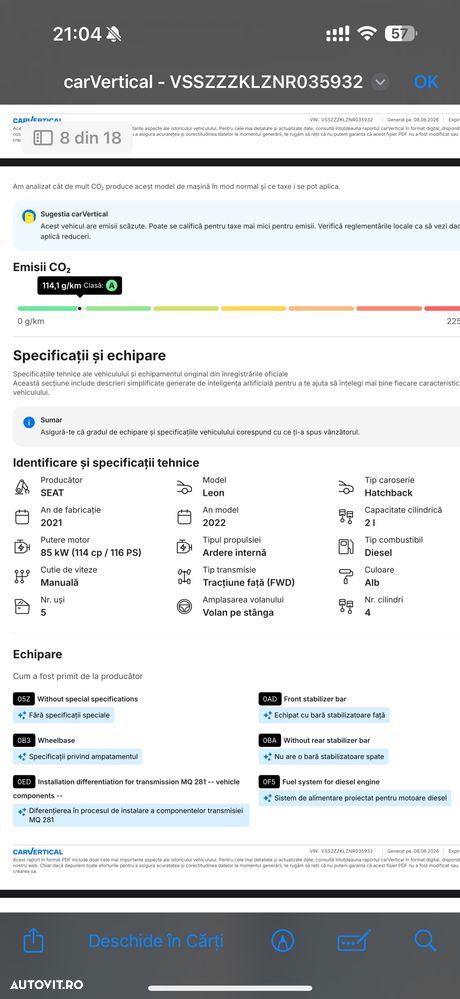
Task: Tap the gearbox icon beside Cutie de viteze
Action: click(x=22, y=576)
